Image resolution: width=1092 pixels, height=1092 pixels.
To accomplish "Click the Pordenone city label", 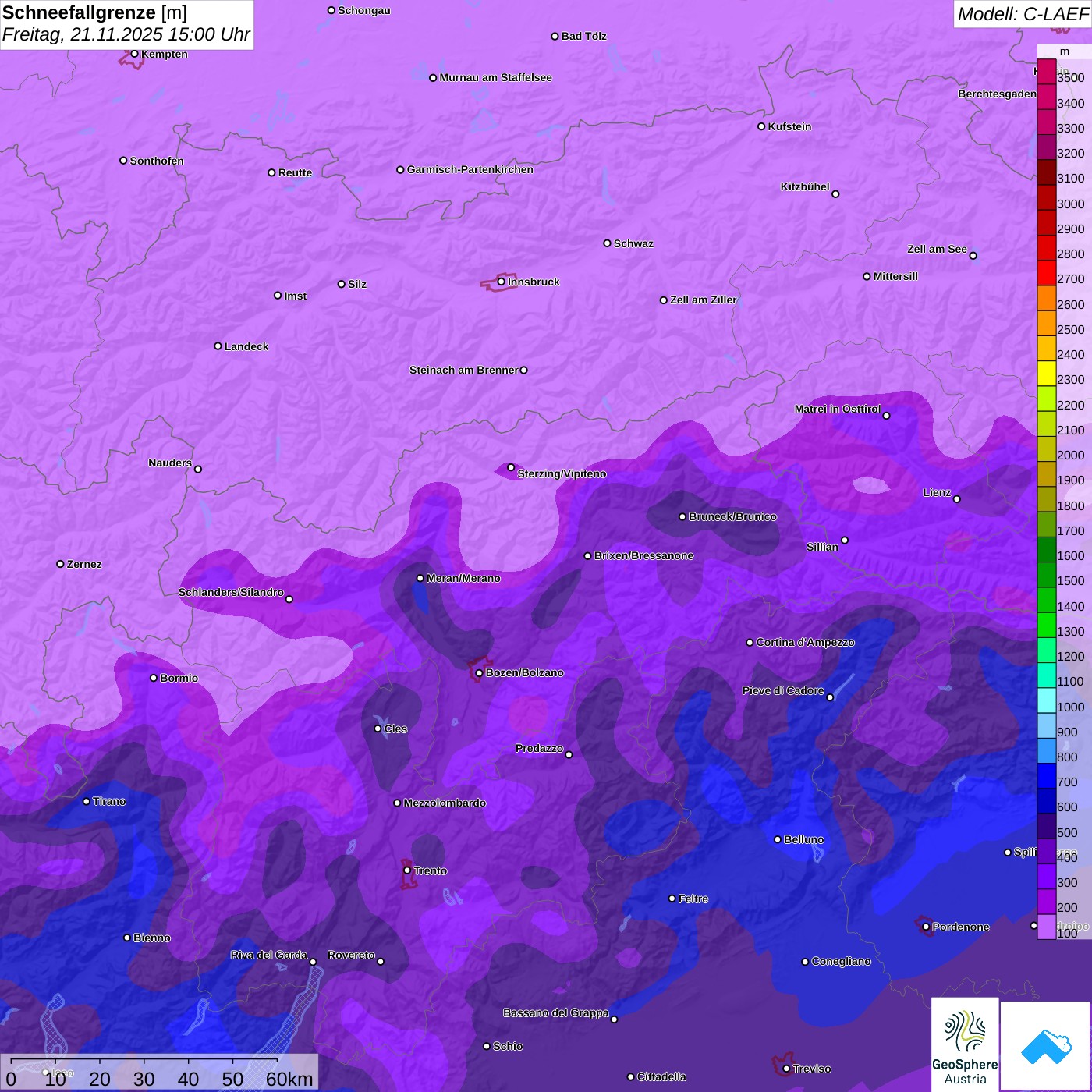I will pyautogui.click(x=961, y=927).
